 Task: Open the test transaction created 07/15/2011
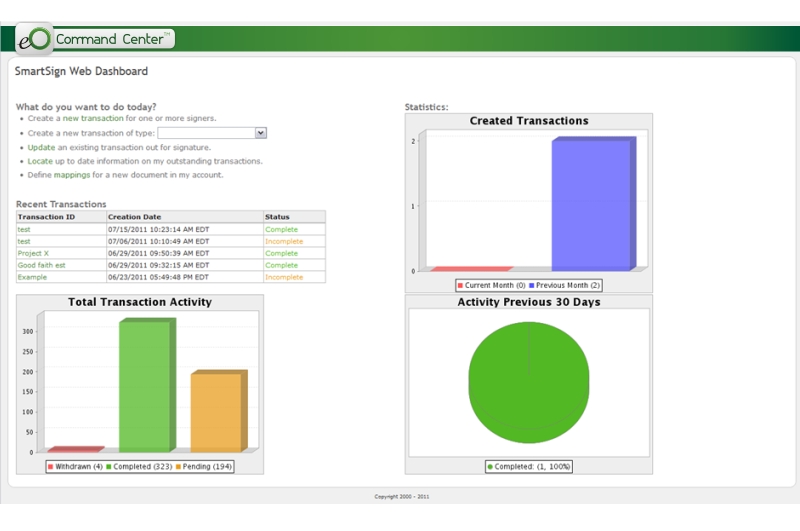tap(24, 229)
